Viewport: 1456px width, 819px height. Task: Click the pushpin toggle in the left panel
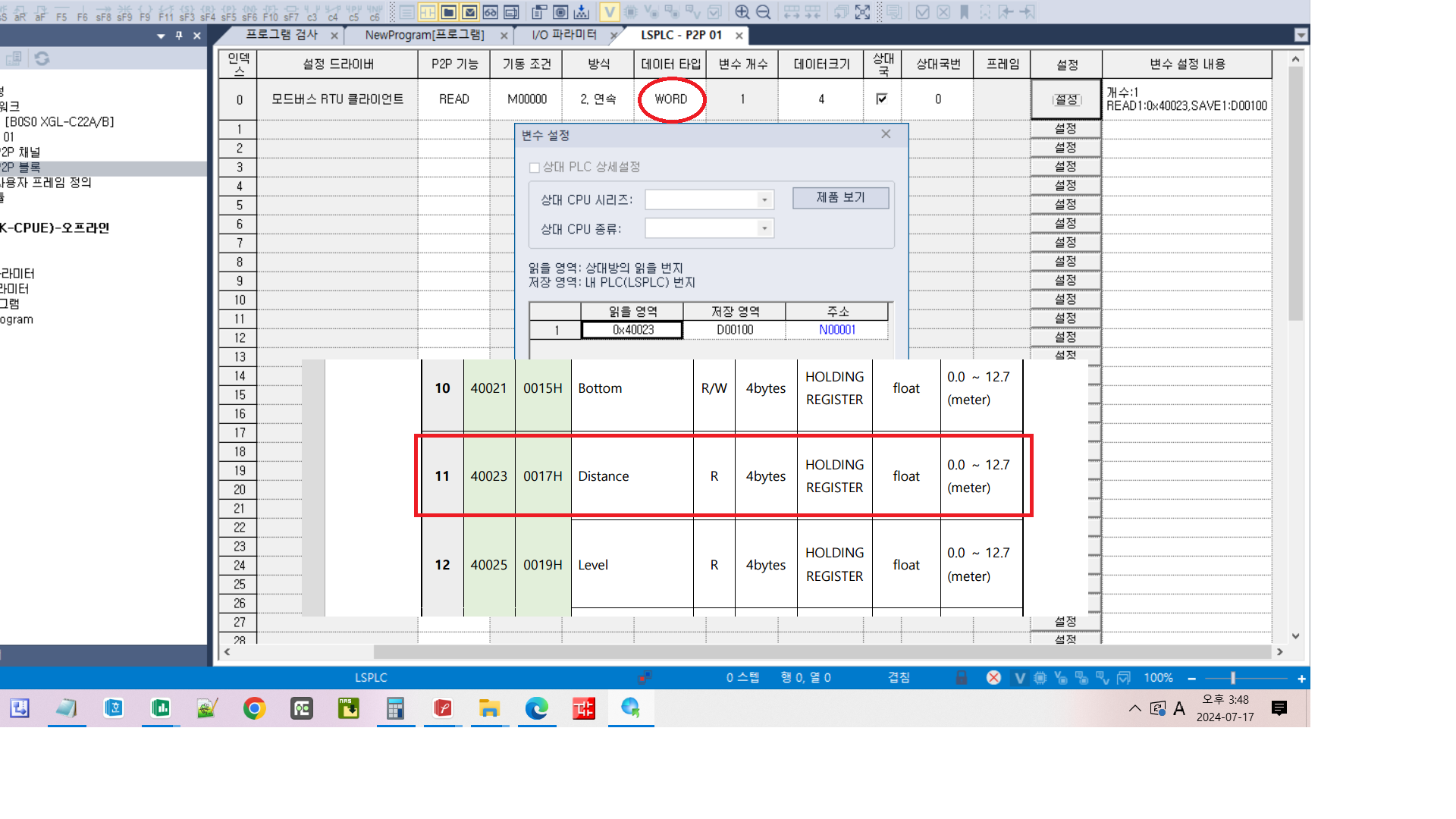click(179, 35)
